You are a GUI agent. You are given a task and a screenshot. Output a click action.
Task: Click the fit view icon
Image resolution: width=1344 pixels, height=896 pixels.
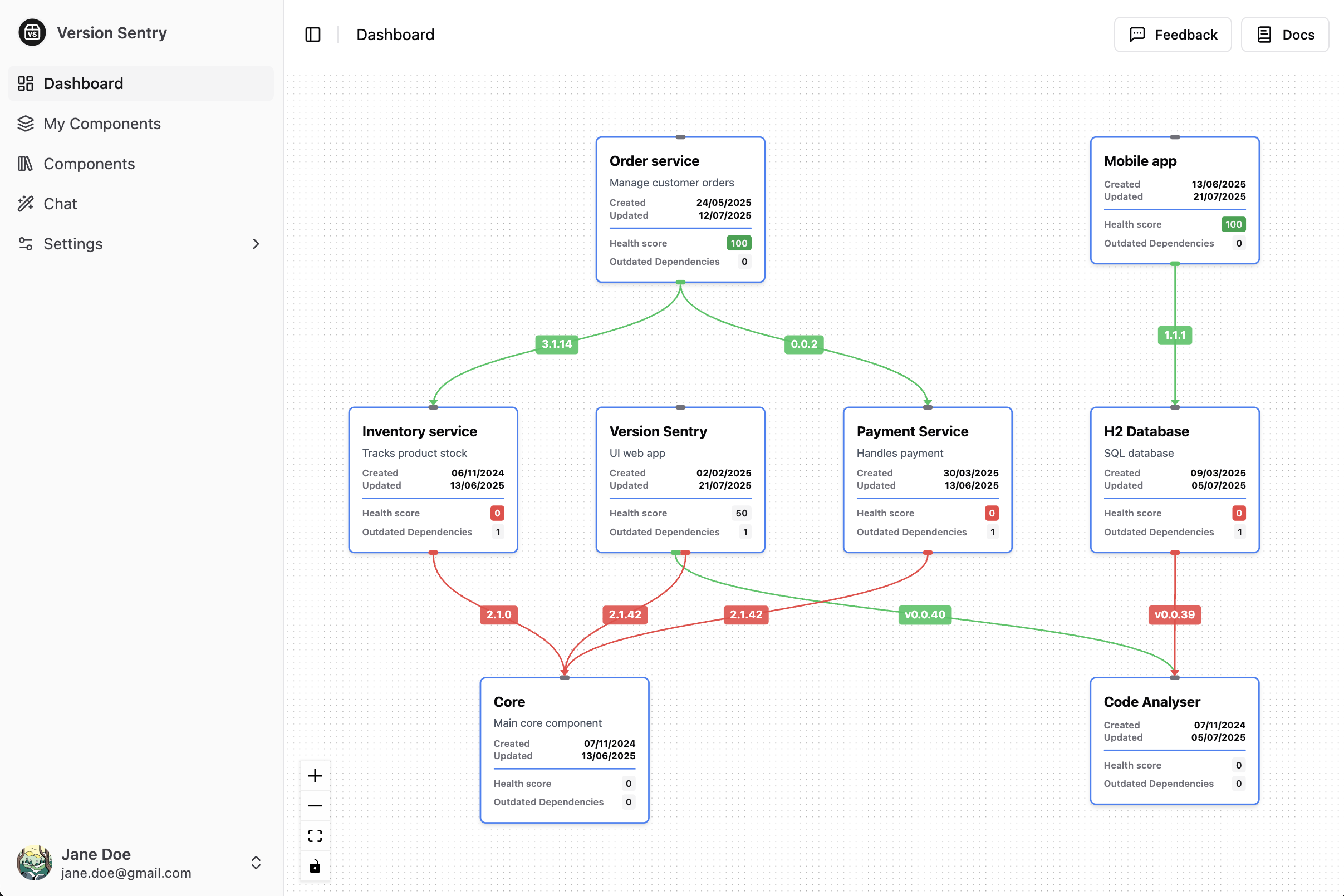[x=315, y=836]
